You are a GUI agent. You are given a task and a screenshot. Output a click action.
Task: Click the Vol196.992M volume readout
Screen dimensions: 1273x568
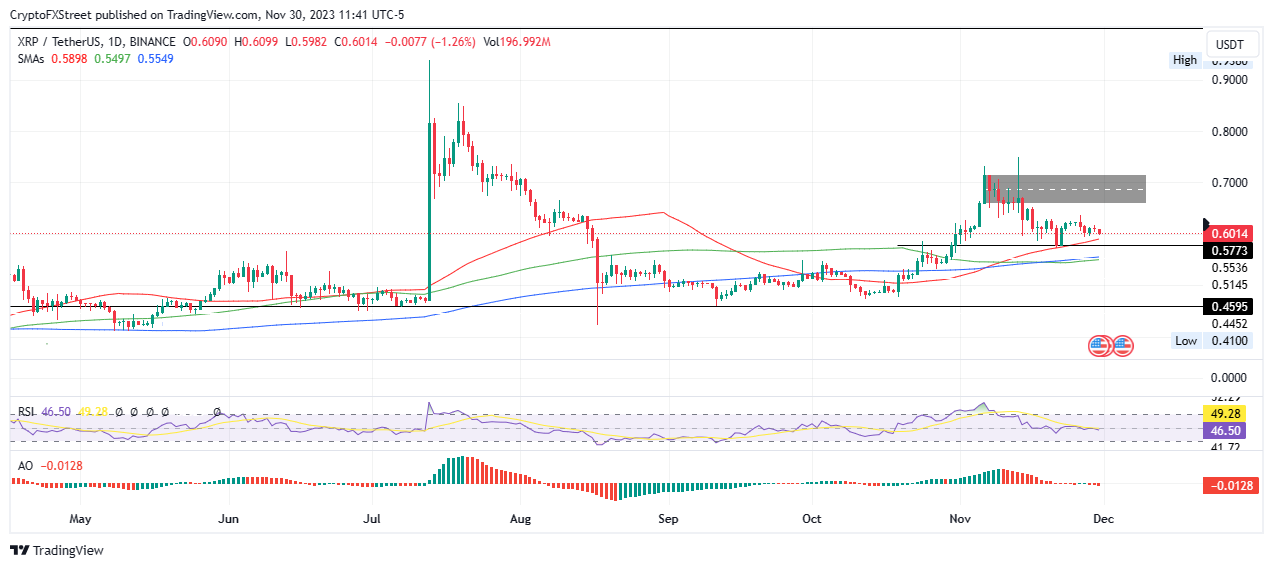pyautogui.click(x=517, y=42)
